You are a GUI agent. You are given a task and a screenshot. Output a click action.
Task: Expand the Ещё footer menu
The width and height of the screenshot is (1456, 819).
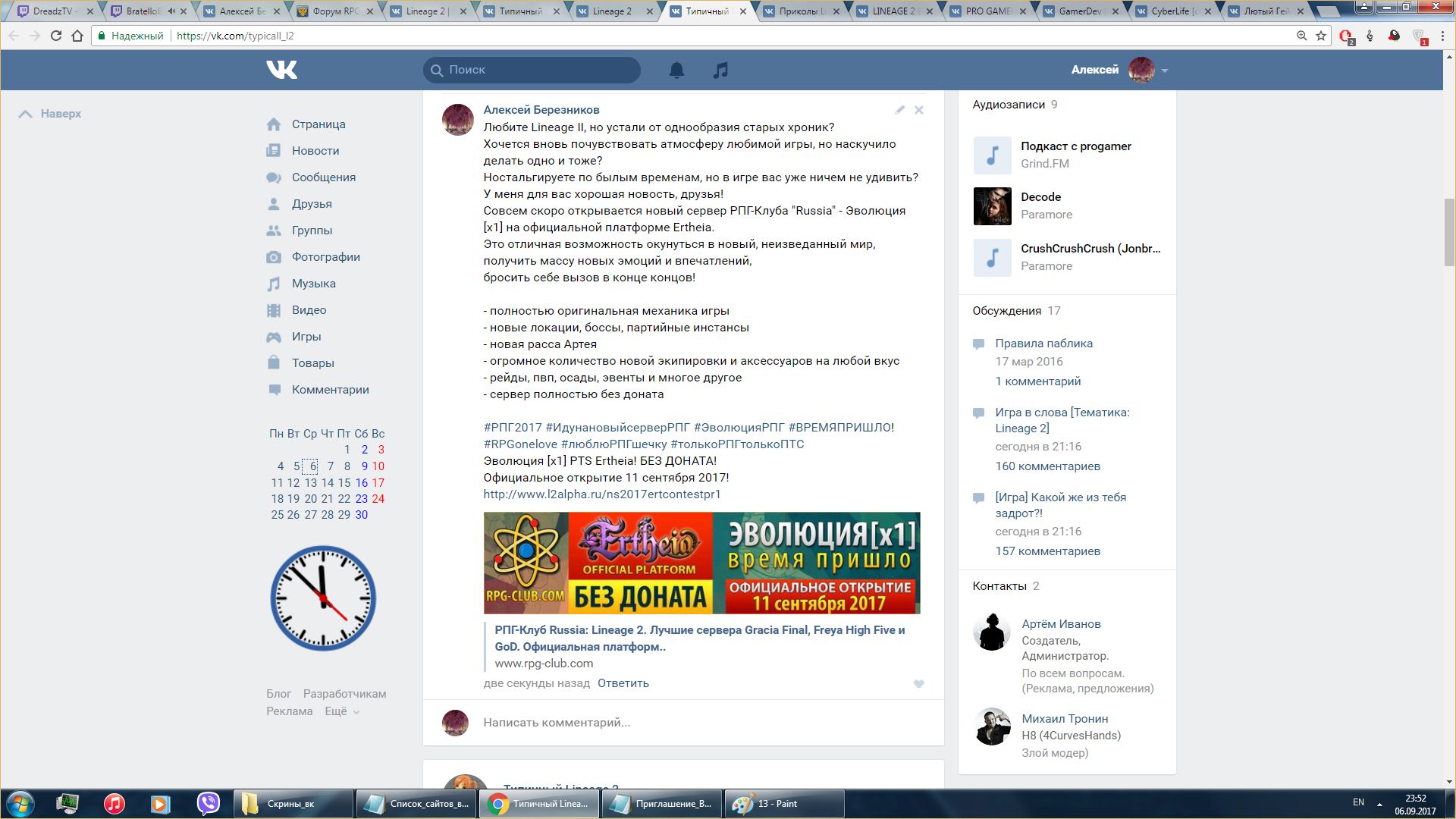point(342,711)
